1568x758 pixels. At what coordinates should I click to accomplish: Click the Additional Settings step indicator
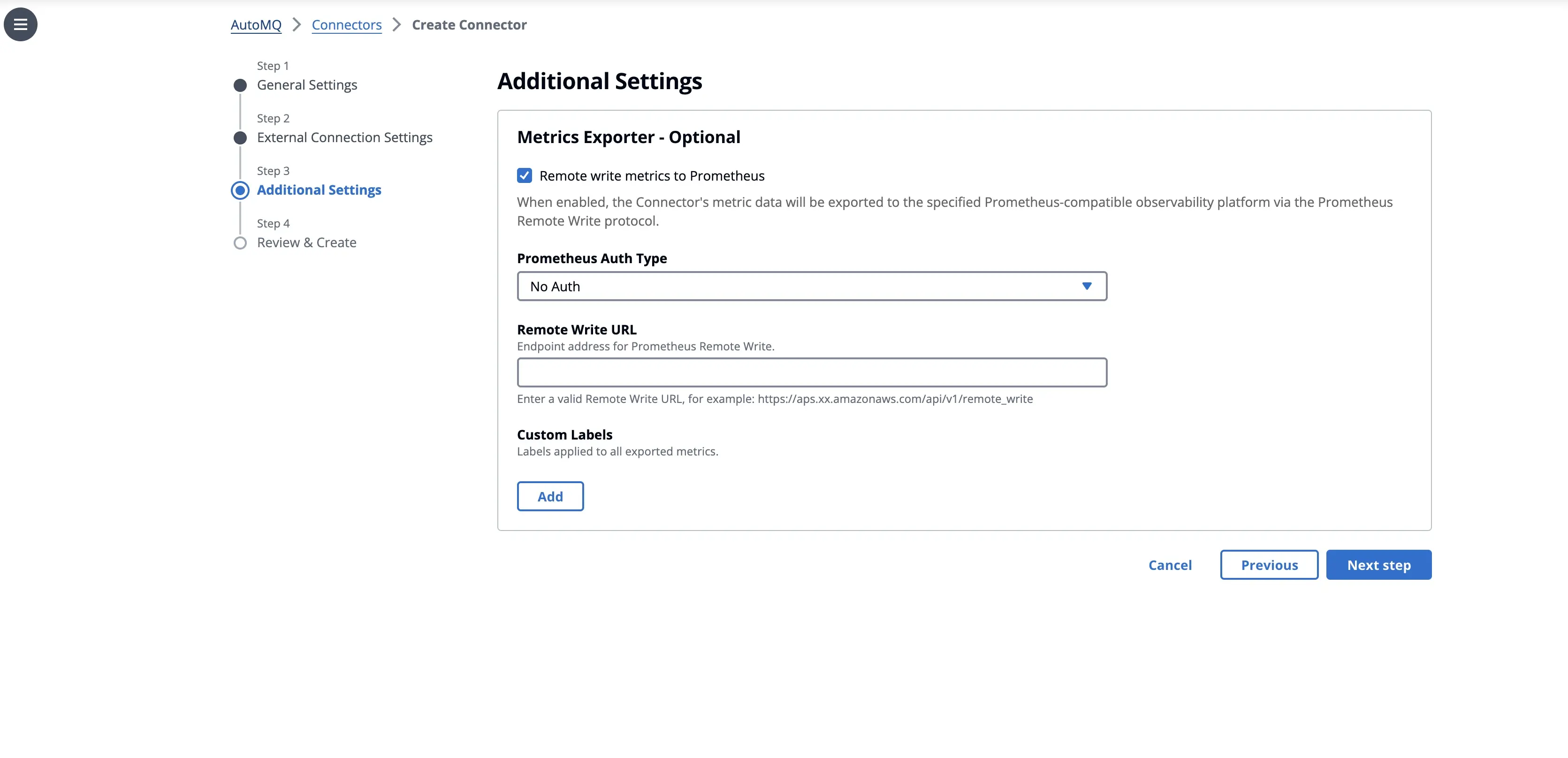240,190
